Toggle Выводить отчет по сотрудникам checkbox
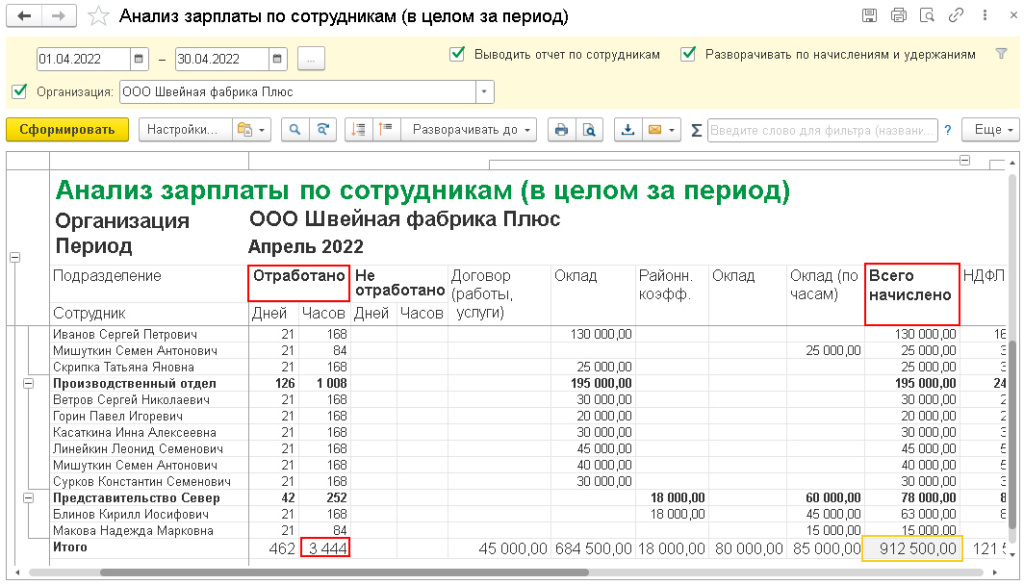This screenshot has height=585, width=1024. click(457, 55)
